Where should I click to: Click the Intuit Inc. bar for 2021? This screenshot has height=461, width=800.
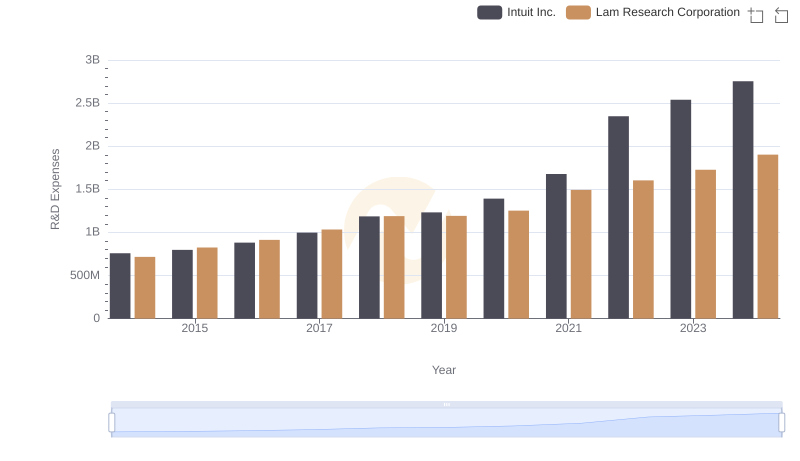tap(556, 246)
